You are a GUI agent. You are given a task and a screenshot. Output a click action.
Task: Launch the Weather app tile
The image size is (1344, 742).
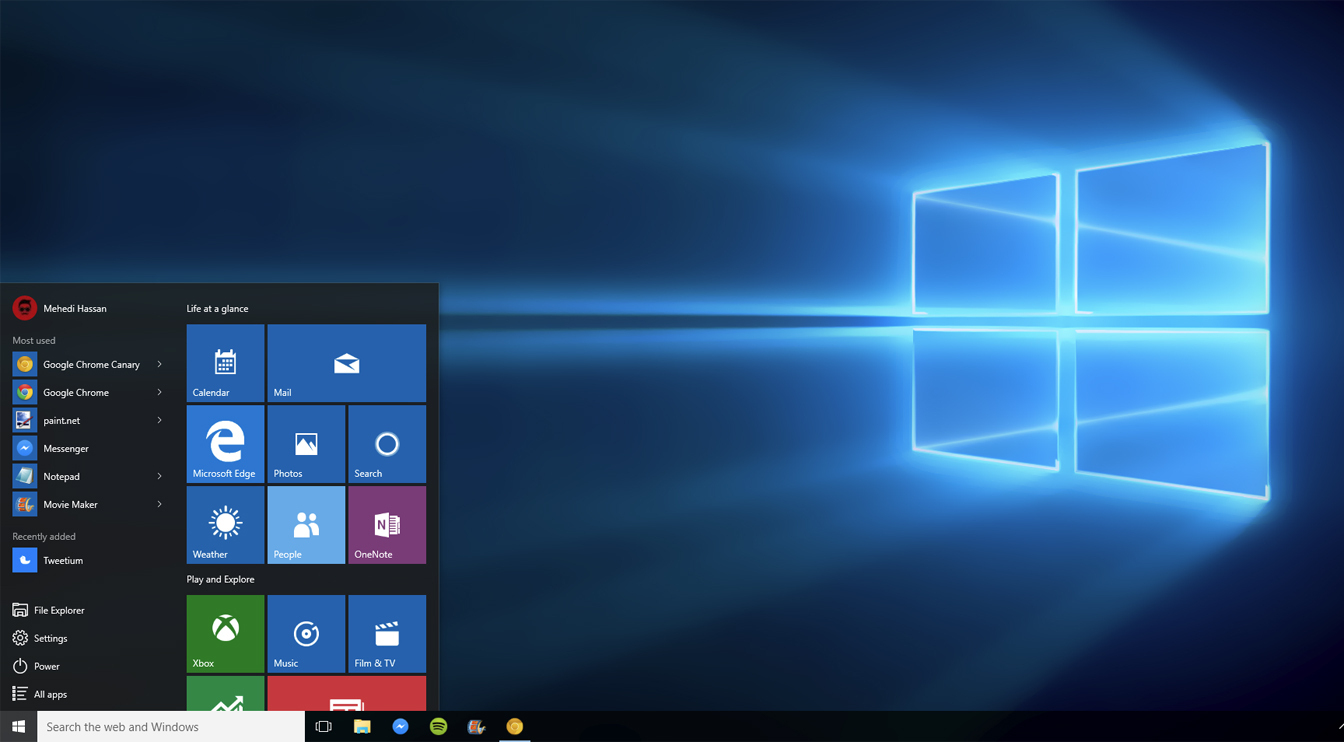[x=225, y=524]
